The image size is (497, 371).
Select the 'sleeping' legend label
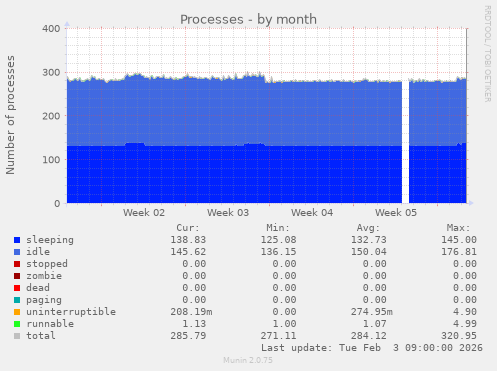point(50,240)
